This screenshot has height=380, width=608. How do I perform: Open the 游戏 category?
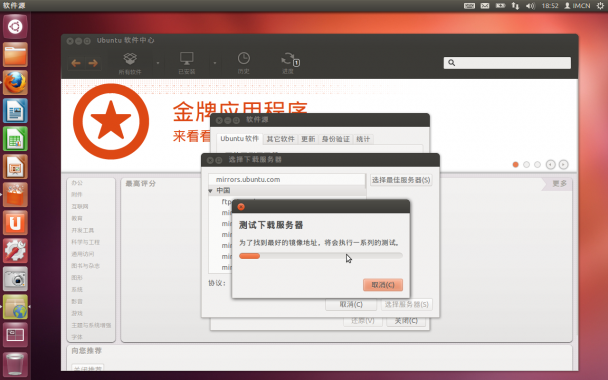tap(77, 313)
